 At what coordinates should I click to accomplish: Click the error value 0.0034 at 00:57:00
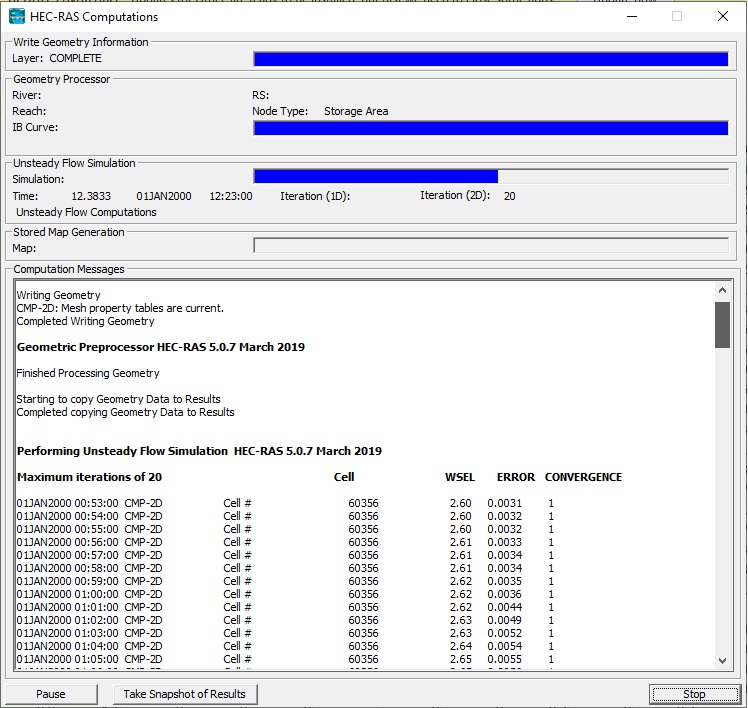click(505, 555)
